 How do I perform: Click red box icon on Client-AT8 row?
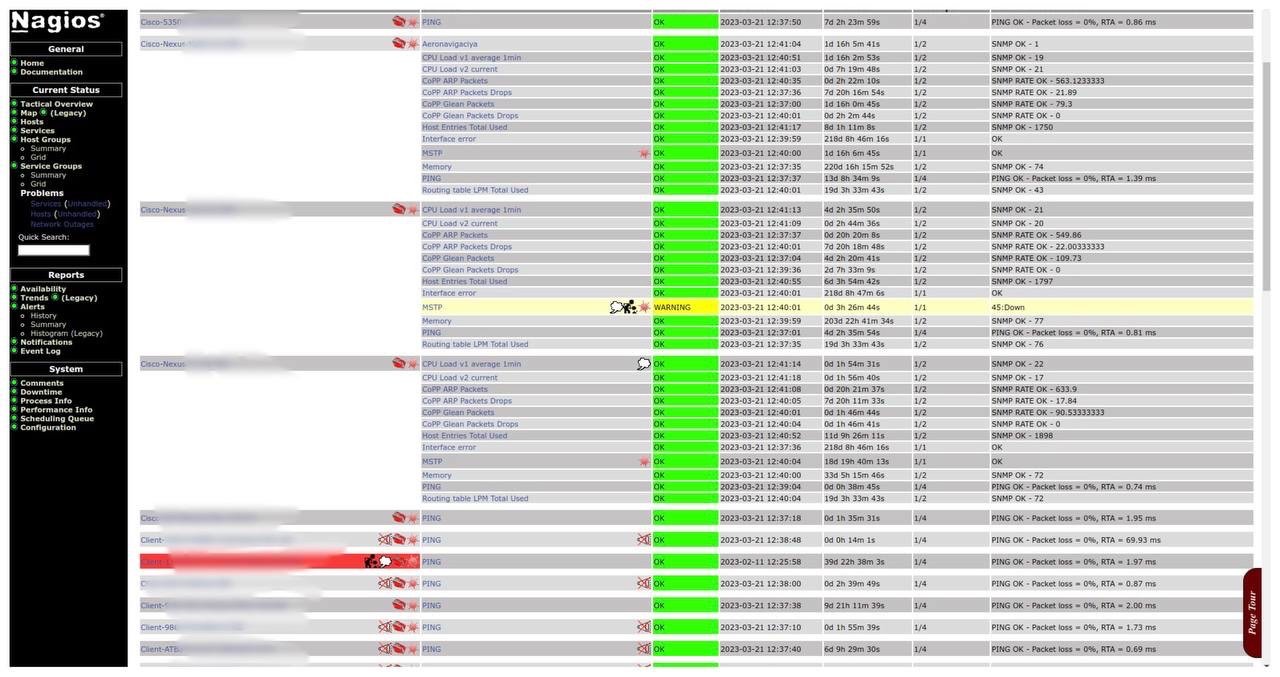click(x=399, y=649)
